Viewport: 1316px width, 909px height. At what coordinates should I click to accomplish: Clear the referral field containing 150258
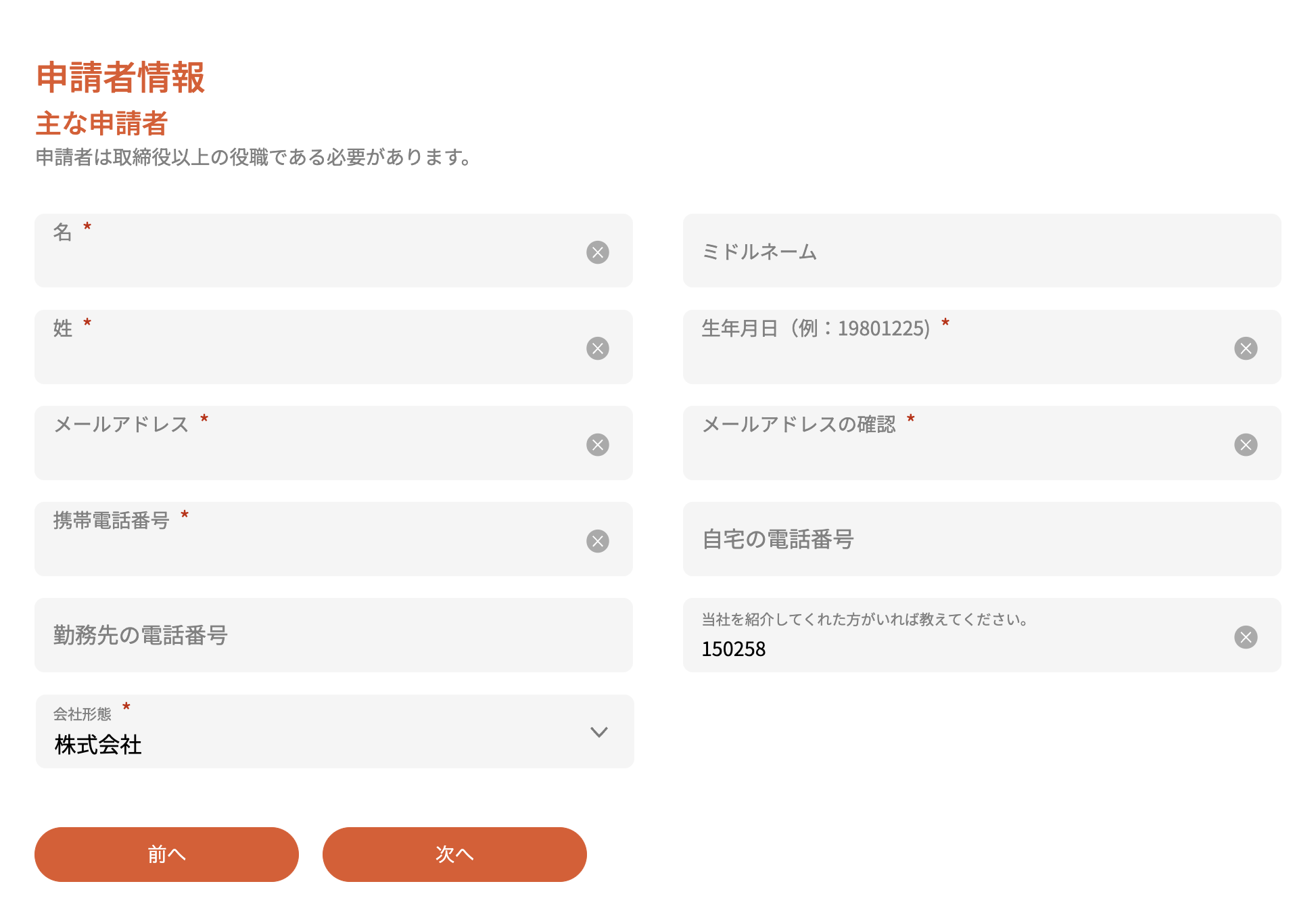[1246, 637]
